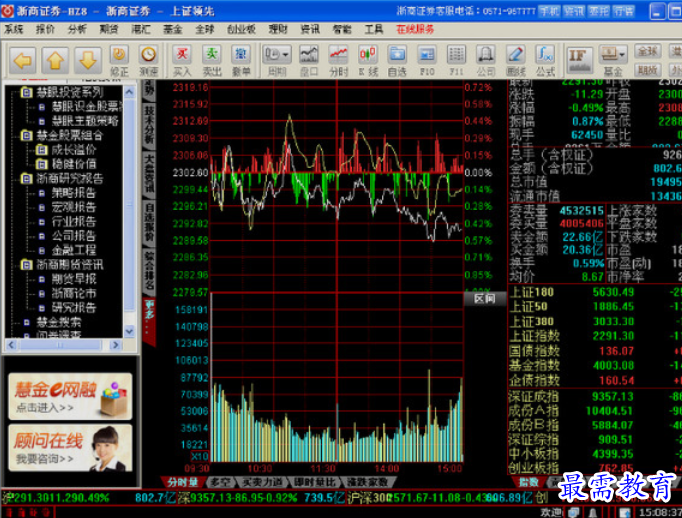
Task: Open the 修正 data correction tool
Action: 119,60
